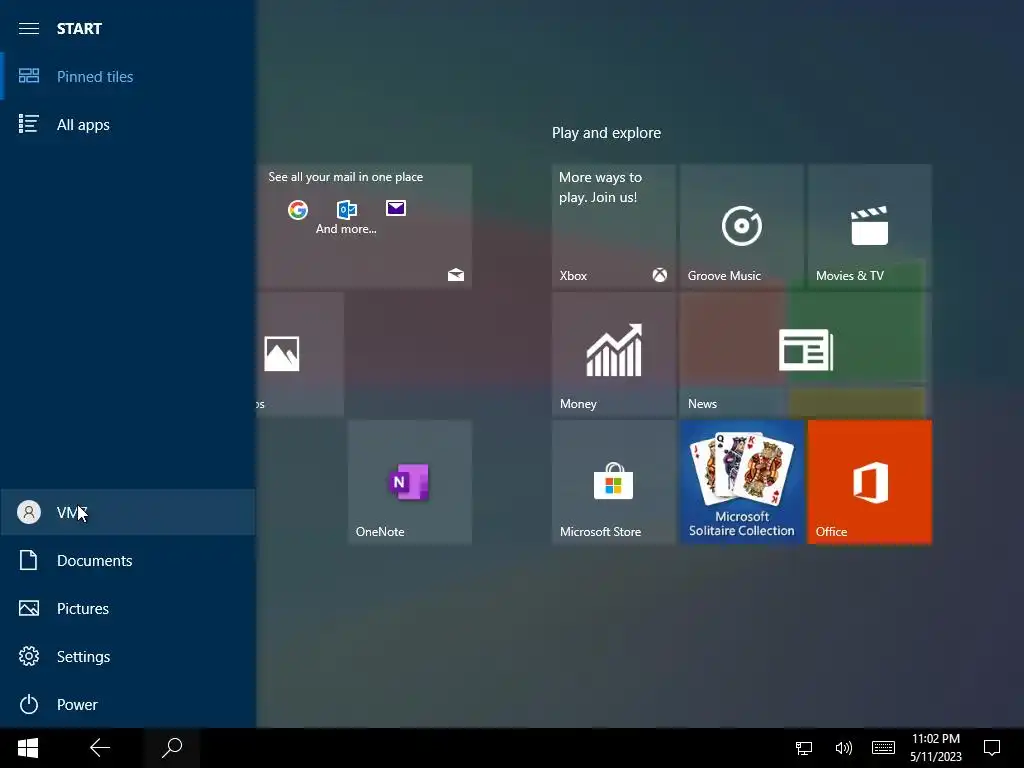Click the VM user avatar icon
The image size is (1024, 768).
29,512
